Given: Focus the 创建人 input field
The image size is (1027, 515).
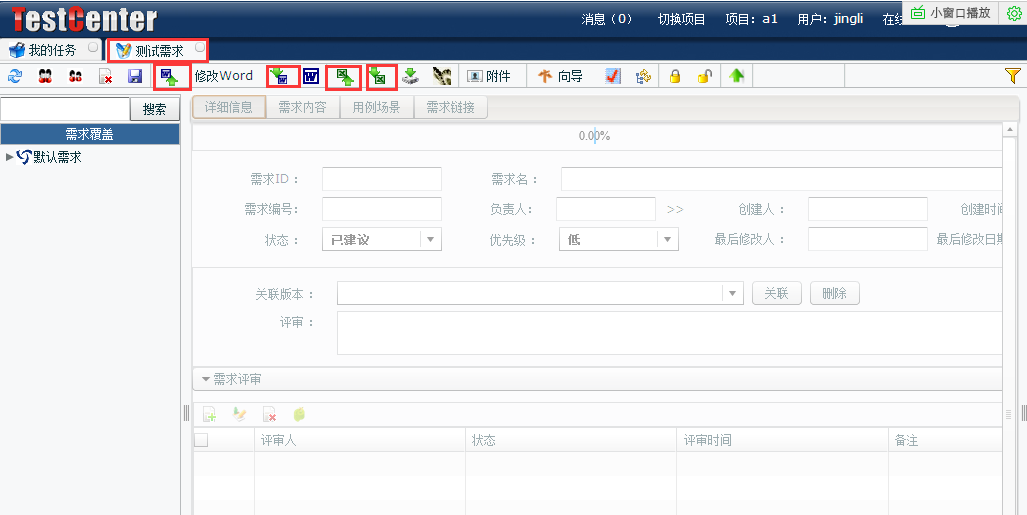Looking at the screenshot, I should [x=868, y=209].
